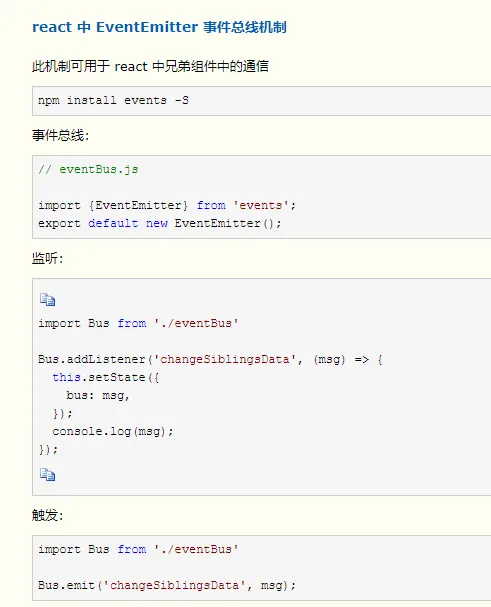Click the bus: msg, code line
The width and height of the screenshot is (491, 607).
(x=98, y=395)
